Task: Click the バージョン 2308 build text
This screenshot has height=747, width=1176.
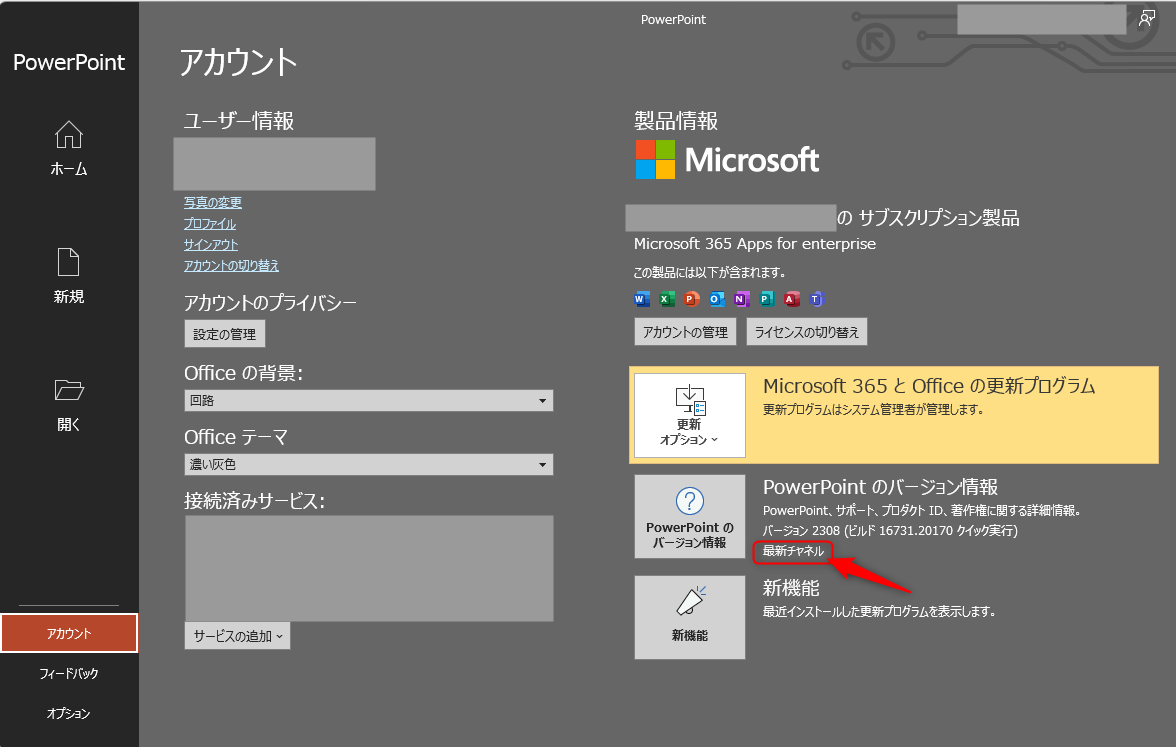Action: pos(890,531)
